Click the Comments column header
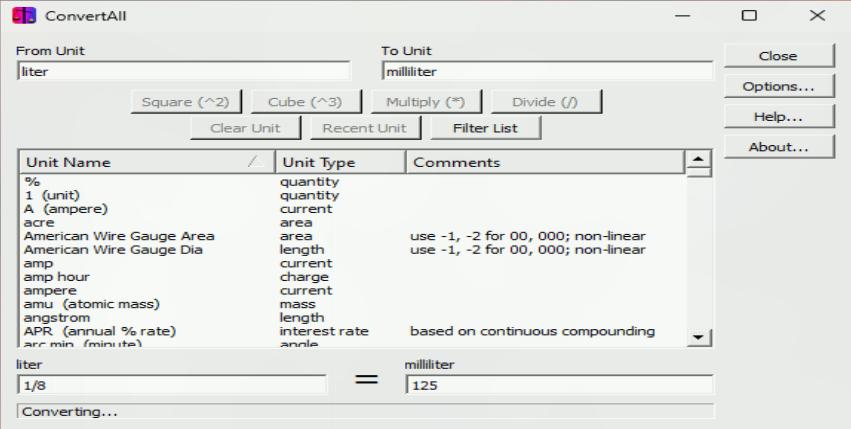Image resolution: width=851 pixels, height=429 pixels. 543,162
